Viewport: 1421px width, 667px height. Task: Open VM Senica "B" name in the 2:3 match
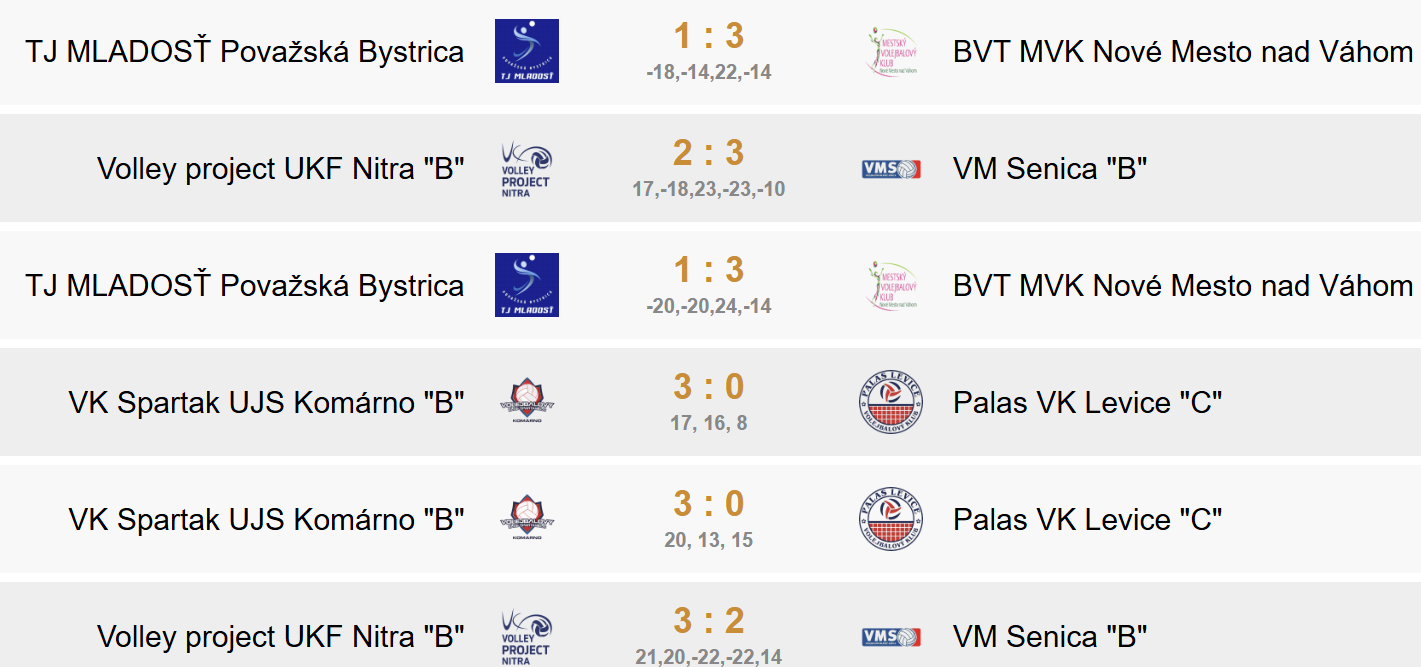pos(1050,169)
